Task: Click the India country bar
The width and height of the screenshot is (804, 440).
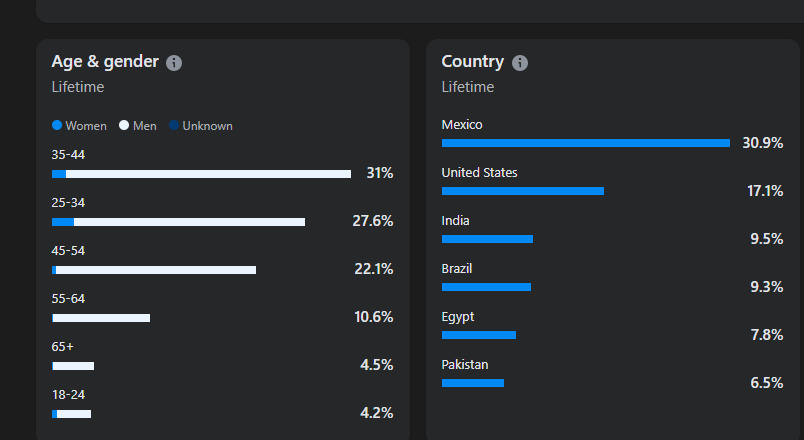Action: [487, 239]
